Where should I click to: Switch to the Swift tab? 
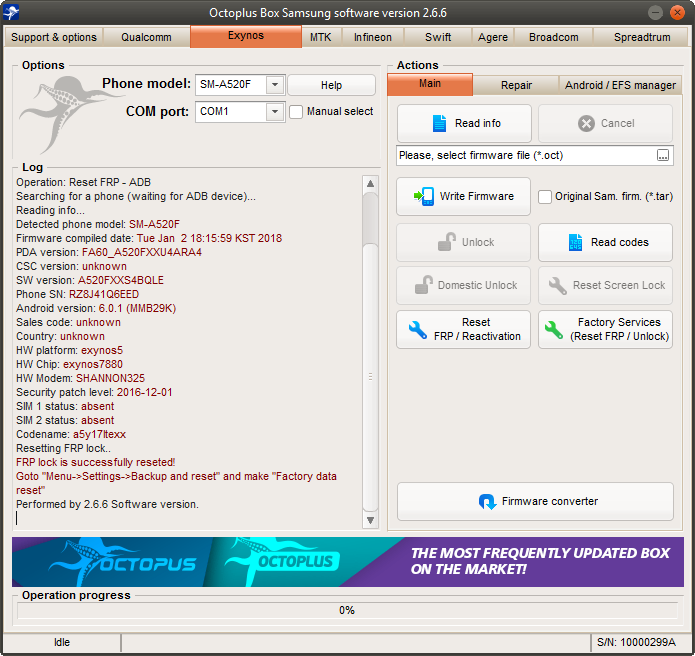[438, 37]
